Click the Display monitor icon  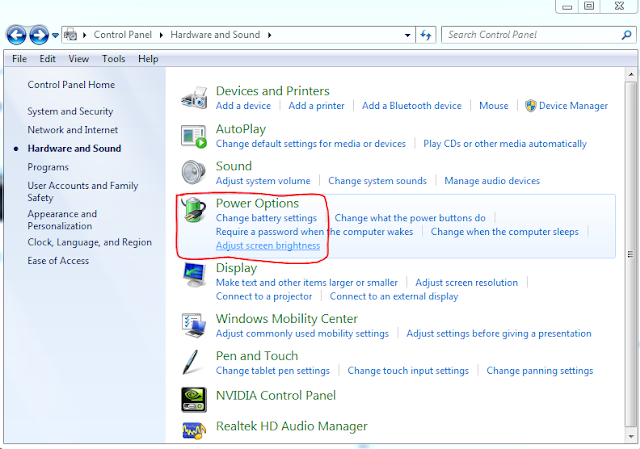coord(194,276)
